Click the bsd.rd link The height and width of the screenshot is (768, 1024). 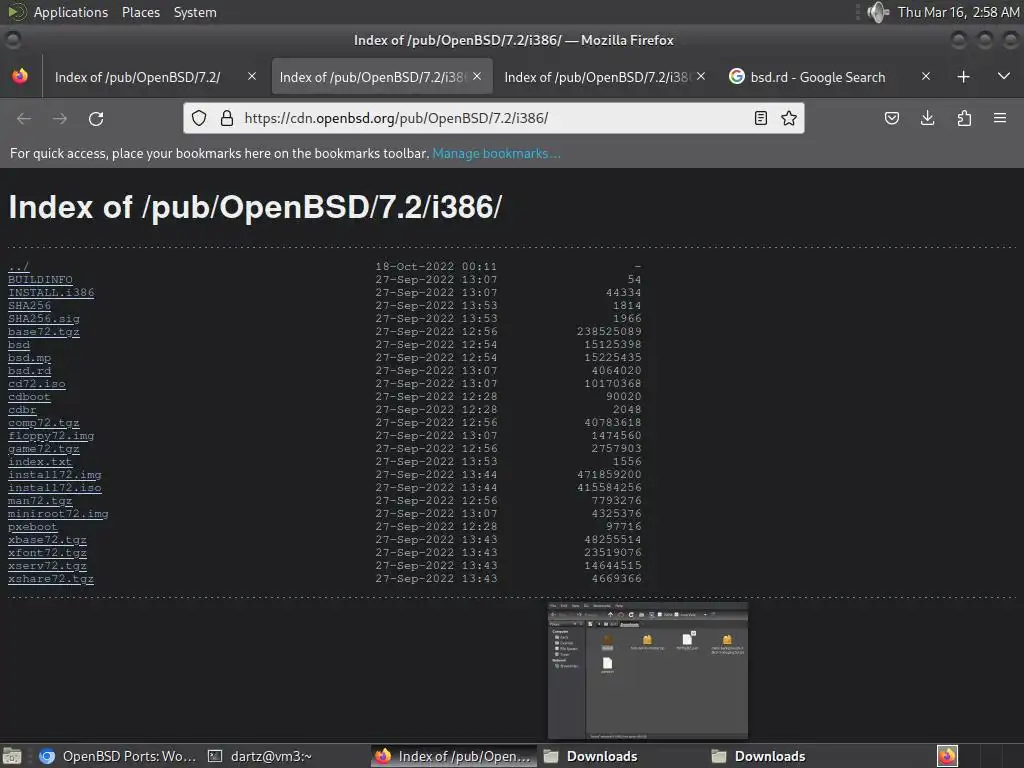click(x=29, y=371)
